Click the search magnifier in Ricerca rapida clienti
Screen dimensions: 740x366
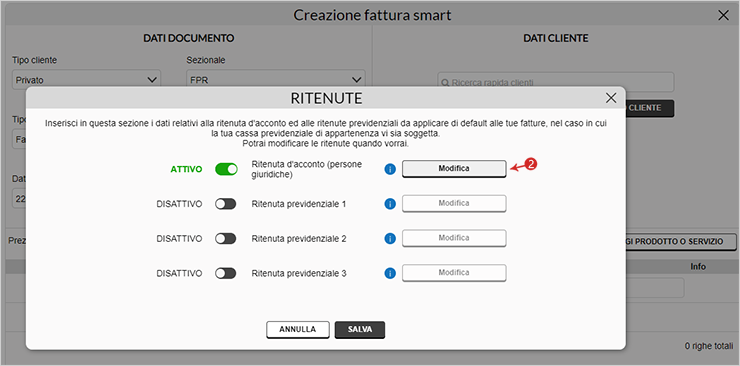pos(445,83)
